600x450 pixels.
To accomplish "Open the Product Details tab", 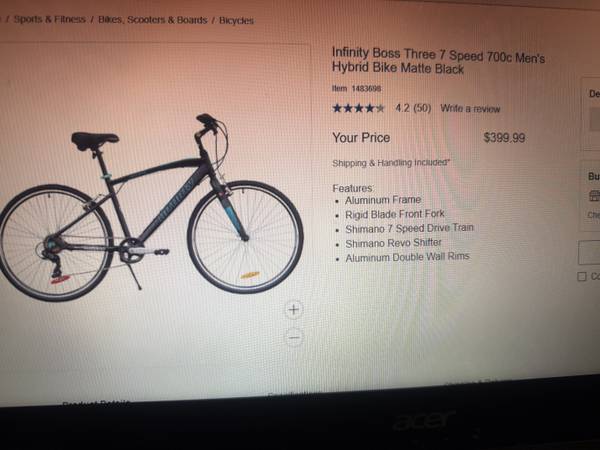I will [x=96, y=403].
